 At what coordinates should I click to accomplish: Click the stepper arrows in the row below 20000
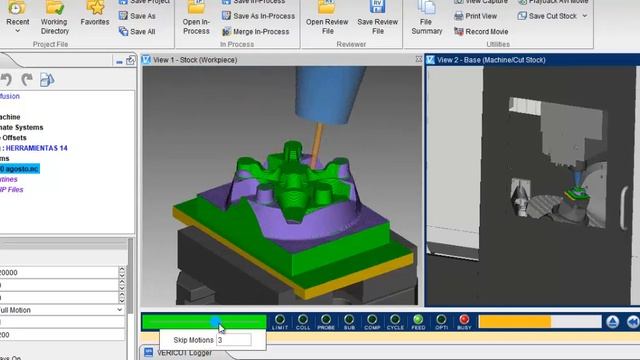[x=122, y=285]
